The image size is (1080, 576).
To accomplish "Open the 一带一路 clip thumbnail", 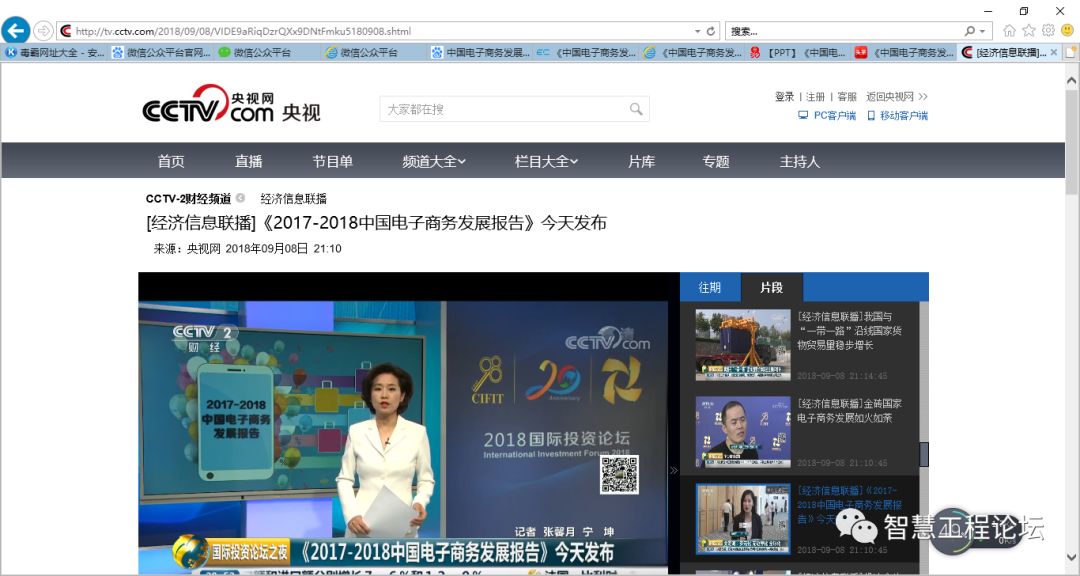I will click(x=743, y=344).
